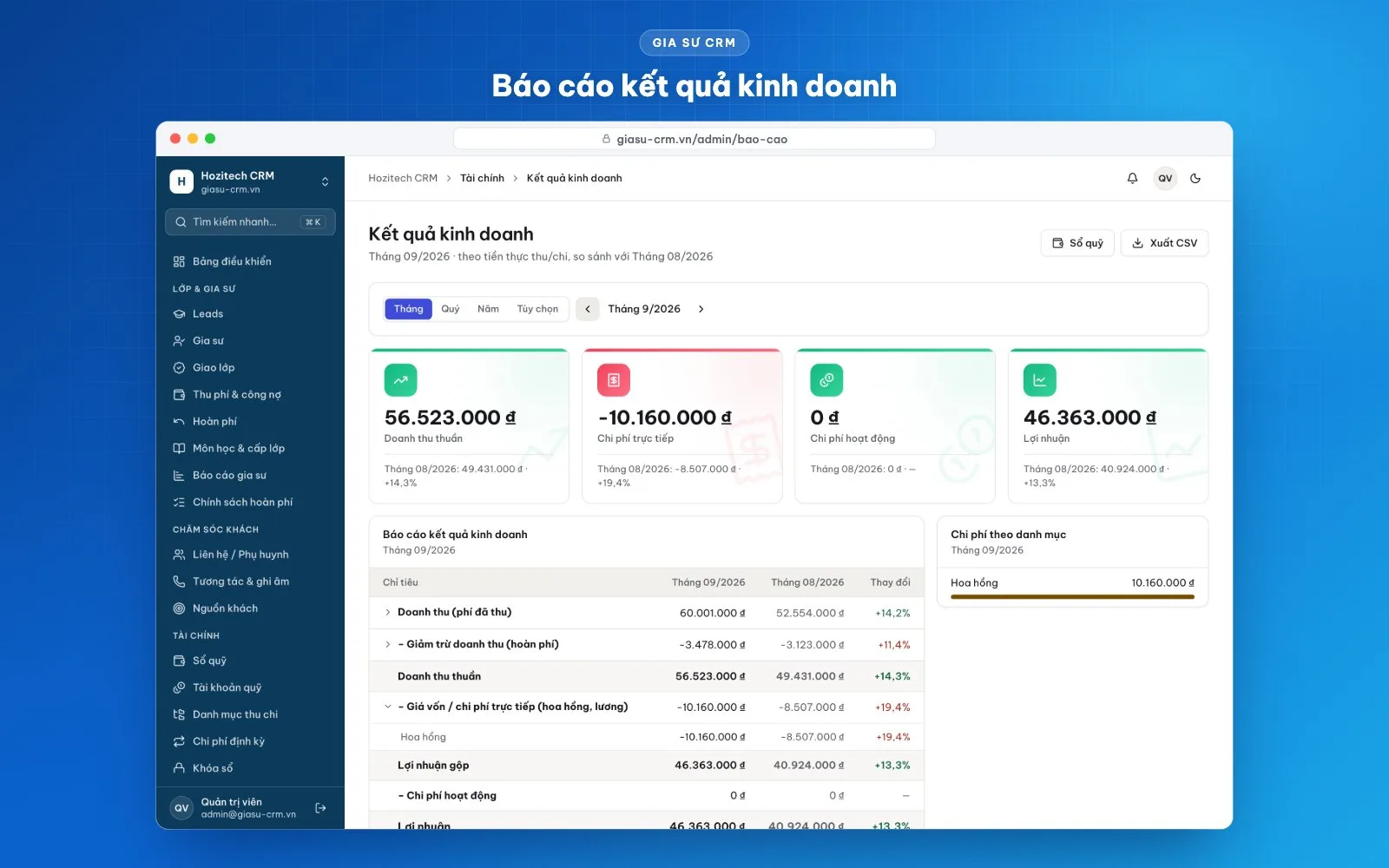Open Tài khoản quỹ sidebar item
This screenshot has width=1389, height=868.
(250, 687)
